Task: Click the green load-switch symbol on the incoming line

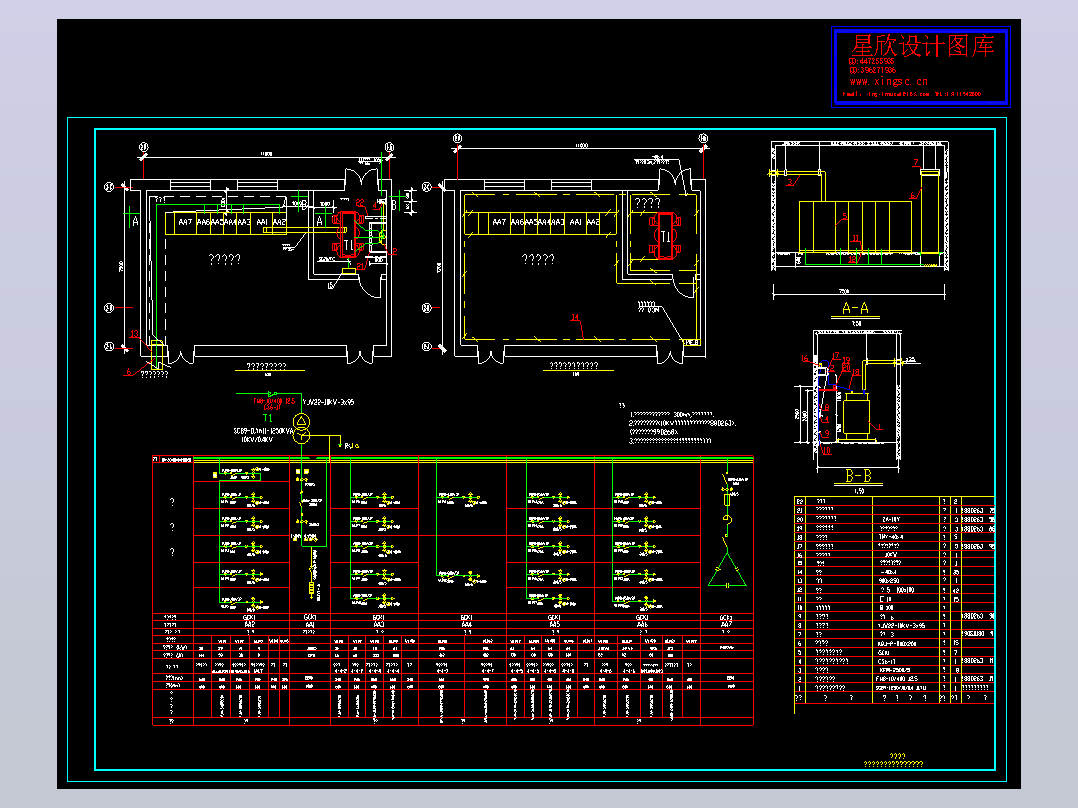Action: click(x=274, y=394)
